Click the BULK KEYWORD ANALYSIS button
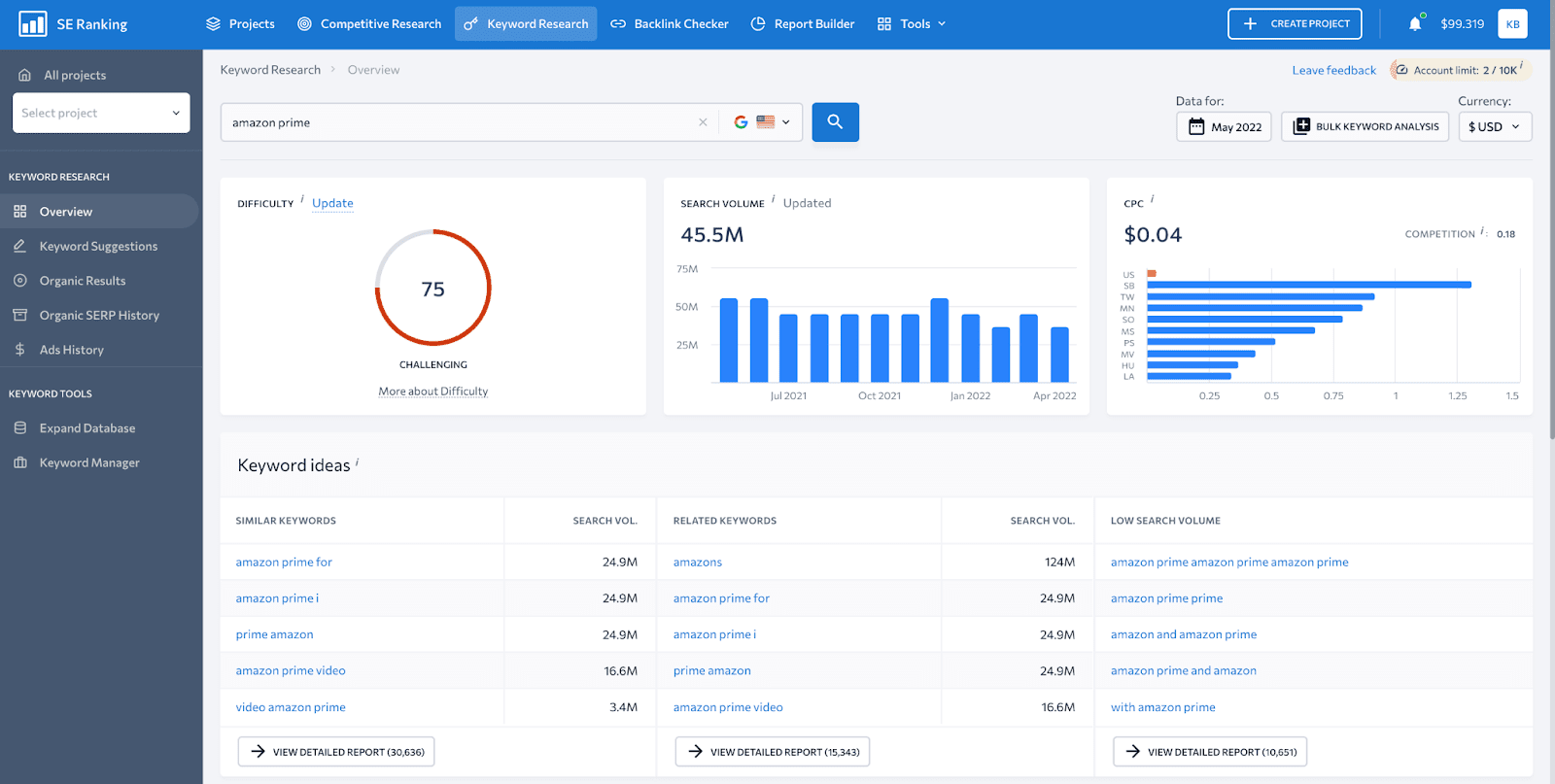The width and height of the screenshot is (1555, 784). [x=1365, y=126]
